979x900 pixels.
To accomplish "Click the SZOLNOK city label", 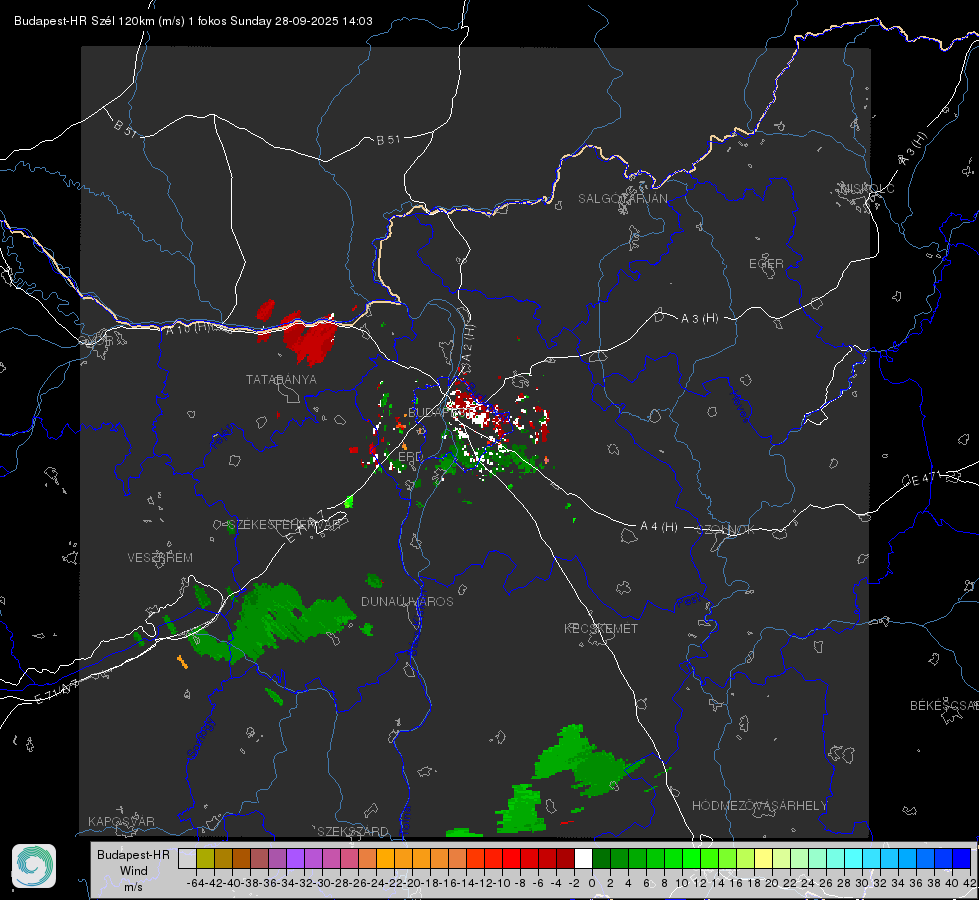I will [726, 529].
